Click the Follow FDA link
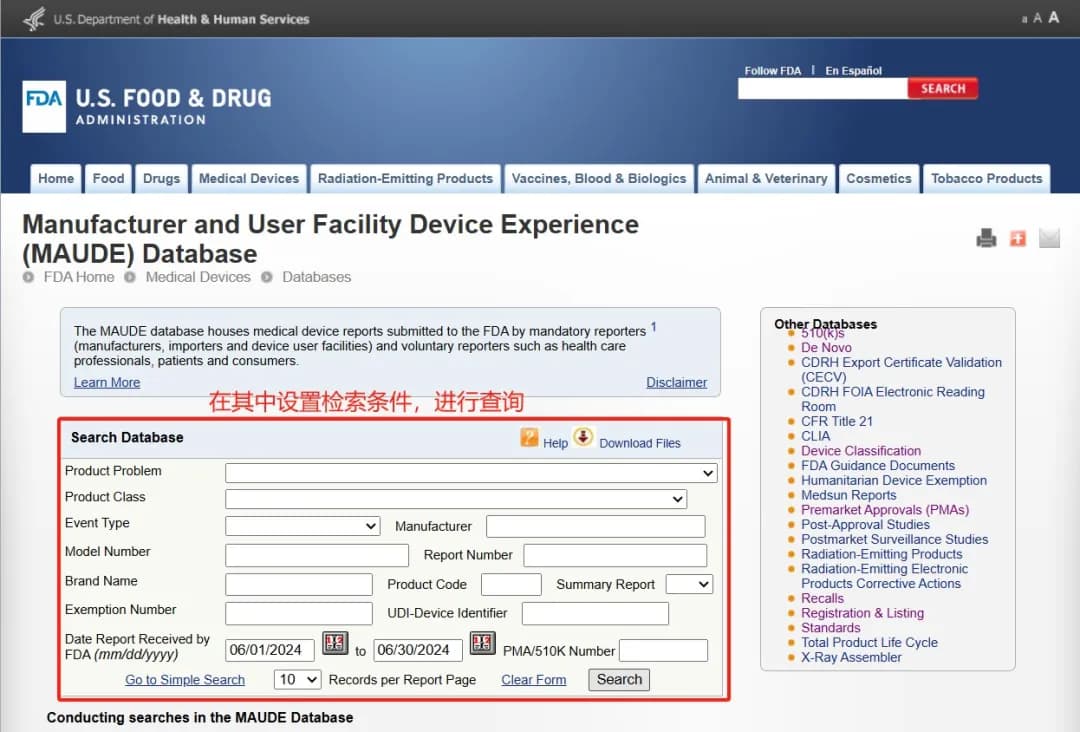 (x=773, y=70)
